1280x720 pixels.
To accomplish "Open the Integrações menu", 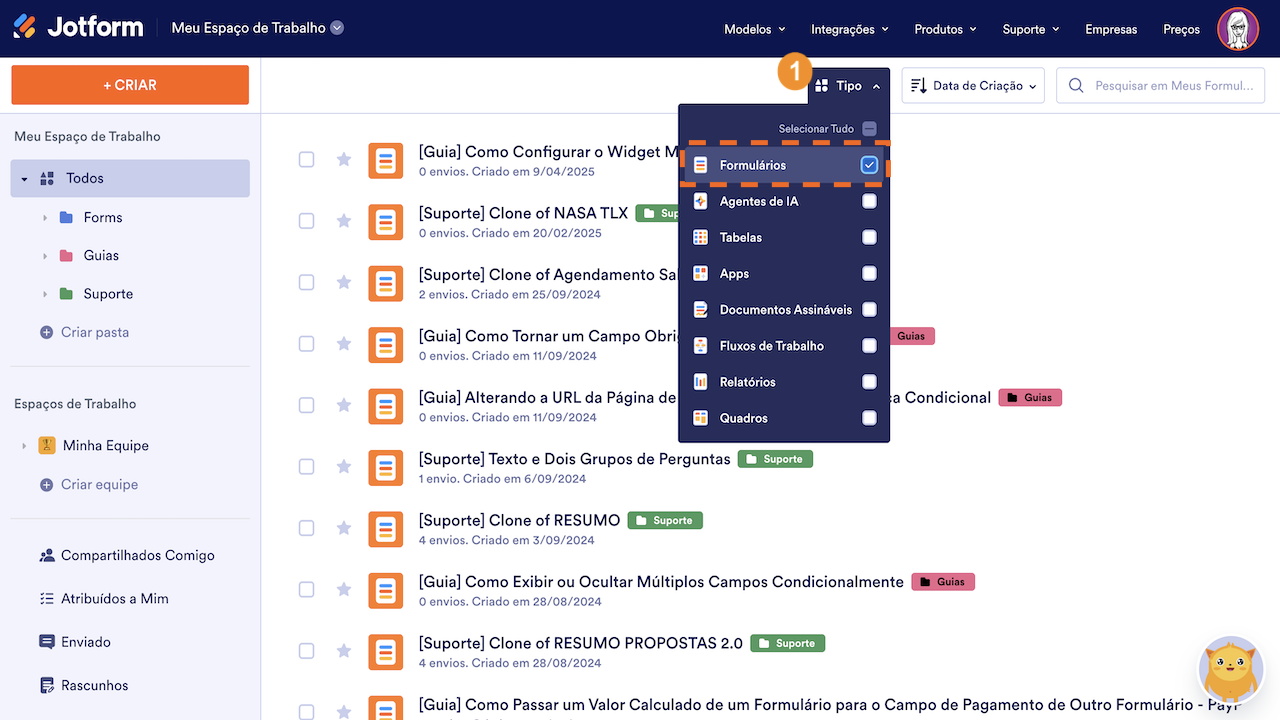I will coord(849,29).
